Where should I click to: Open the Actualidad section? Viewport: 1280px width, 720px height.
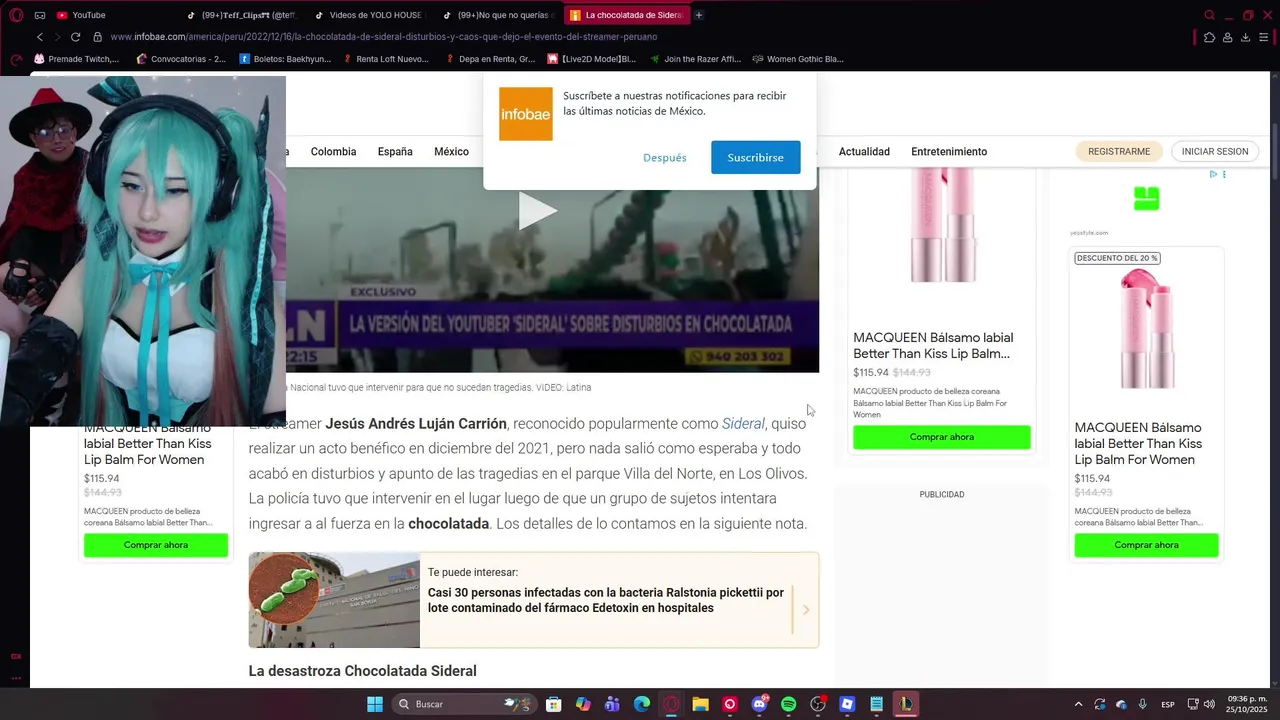(864, 152)
